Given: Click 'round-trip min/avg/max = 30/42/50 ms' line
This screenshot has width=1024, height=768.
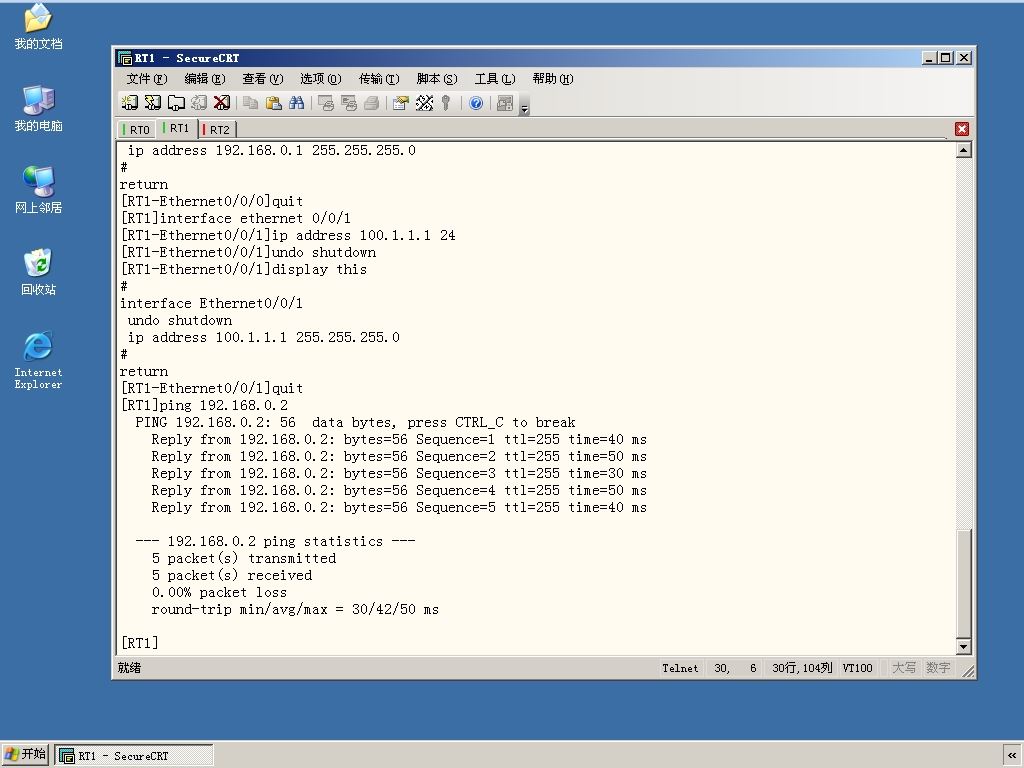Looking at the screenshot, I should coord(295,609).
